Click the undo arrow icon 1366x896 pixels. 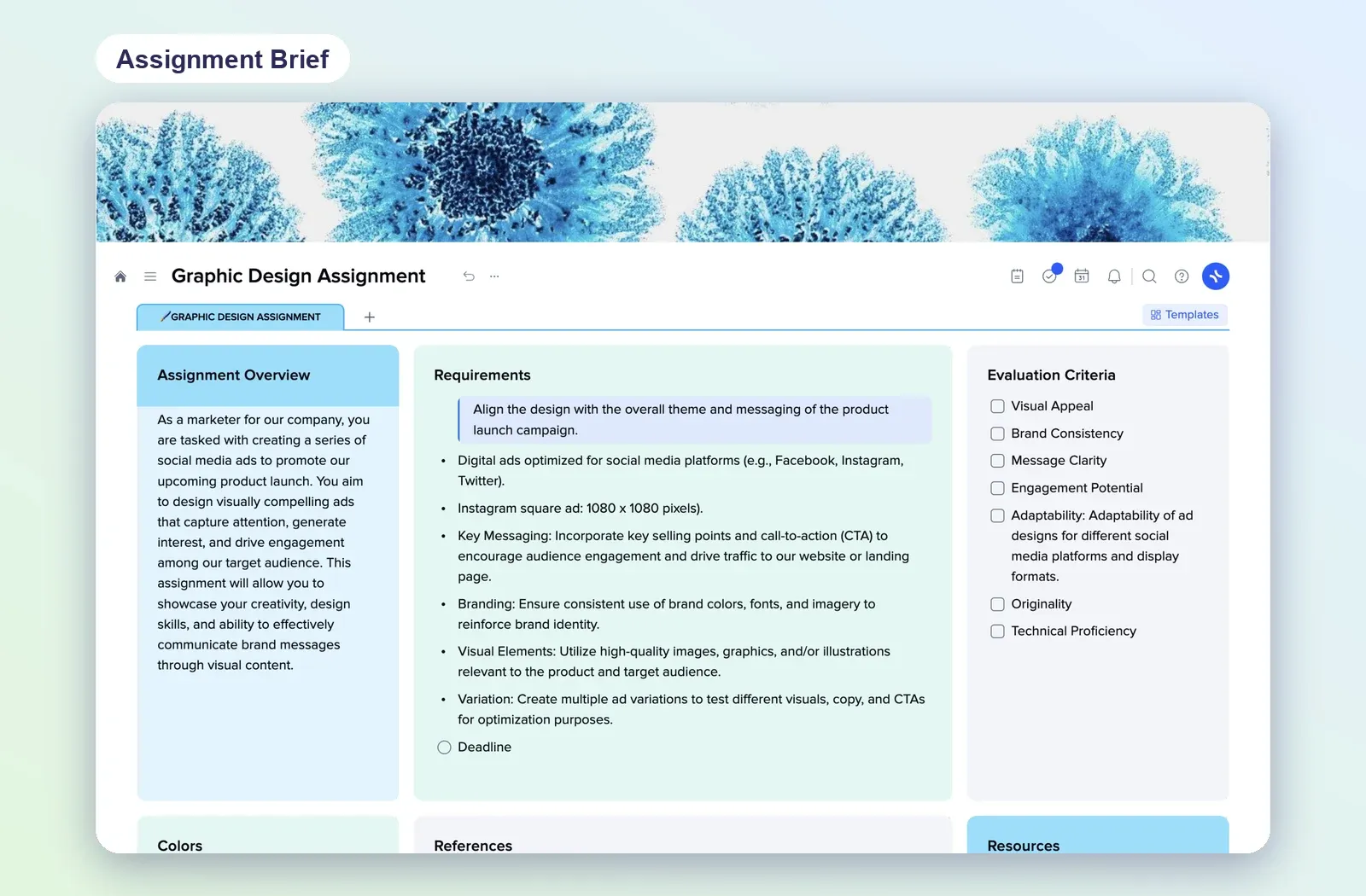(x=469, y=276)
